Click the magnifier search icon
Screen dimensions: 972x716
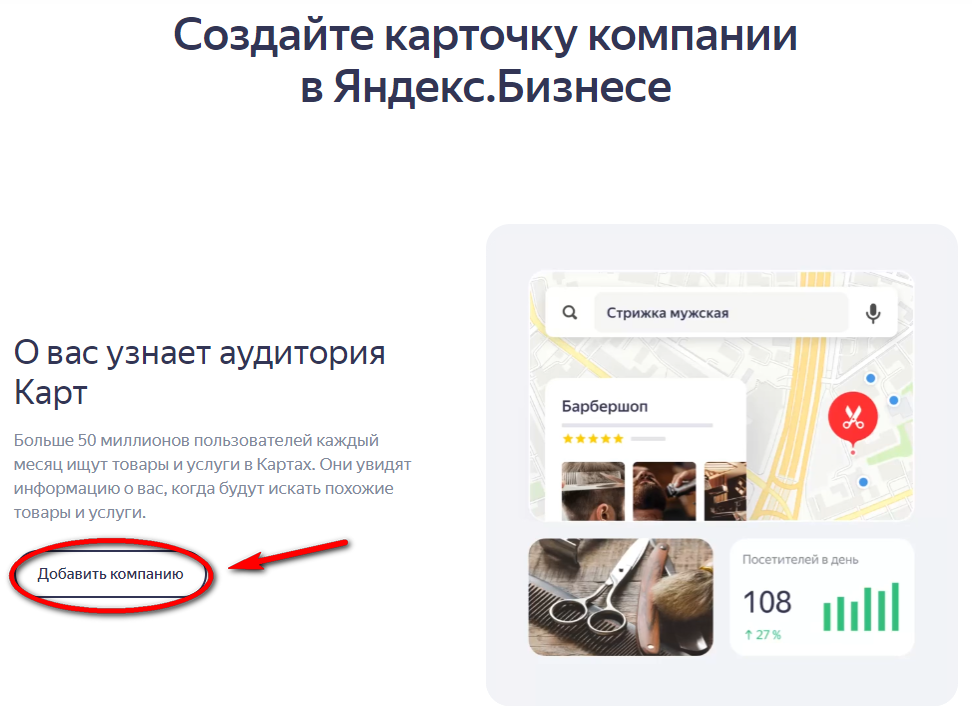click(570, 312)
